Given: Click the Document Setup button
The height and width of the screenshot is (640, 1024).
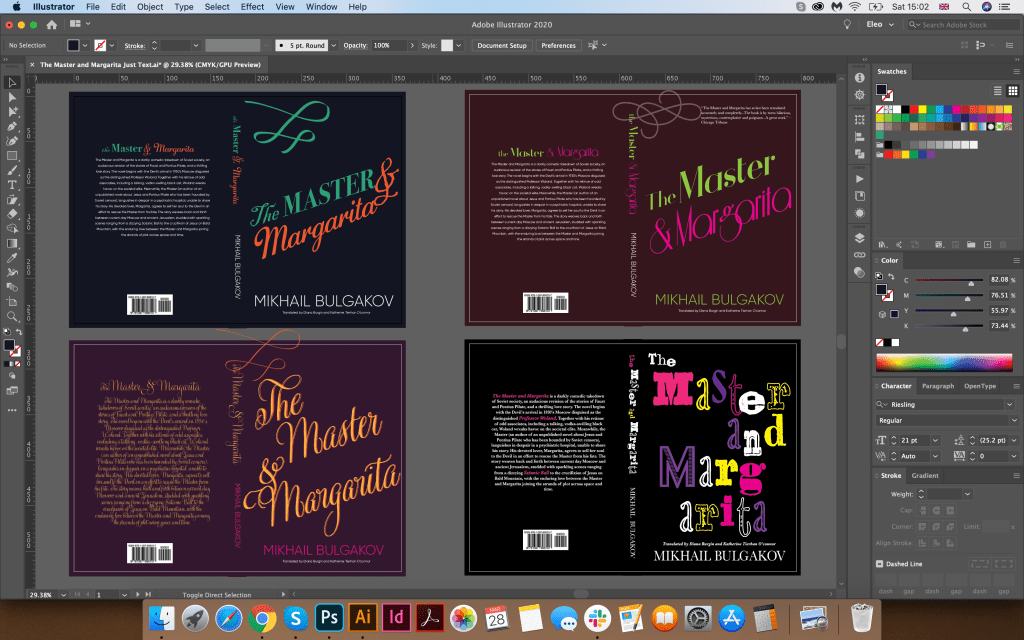Looking at the screenshot, I should click(x=501, y=46).
